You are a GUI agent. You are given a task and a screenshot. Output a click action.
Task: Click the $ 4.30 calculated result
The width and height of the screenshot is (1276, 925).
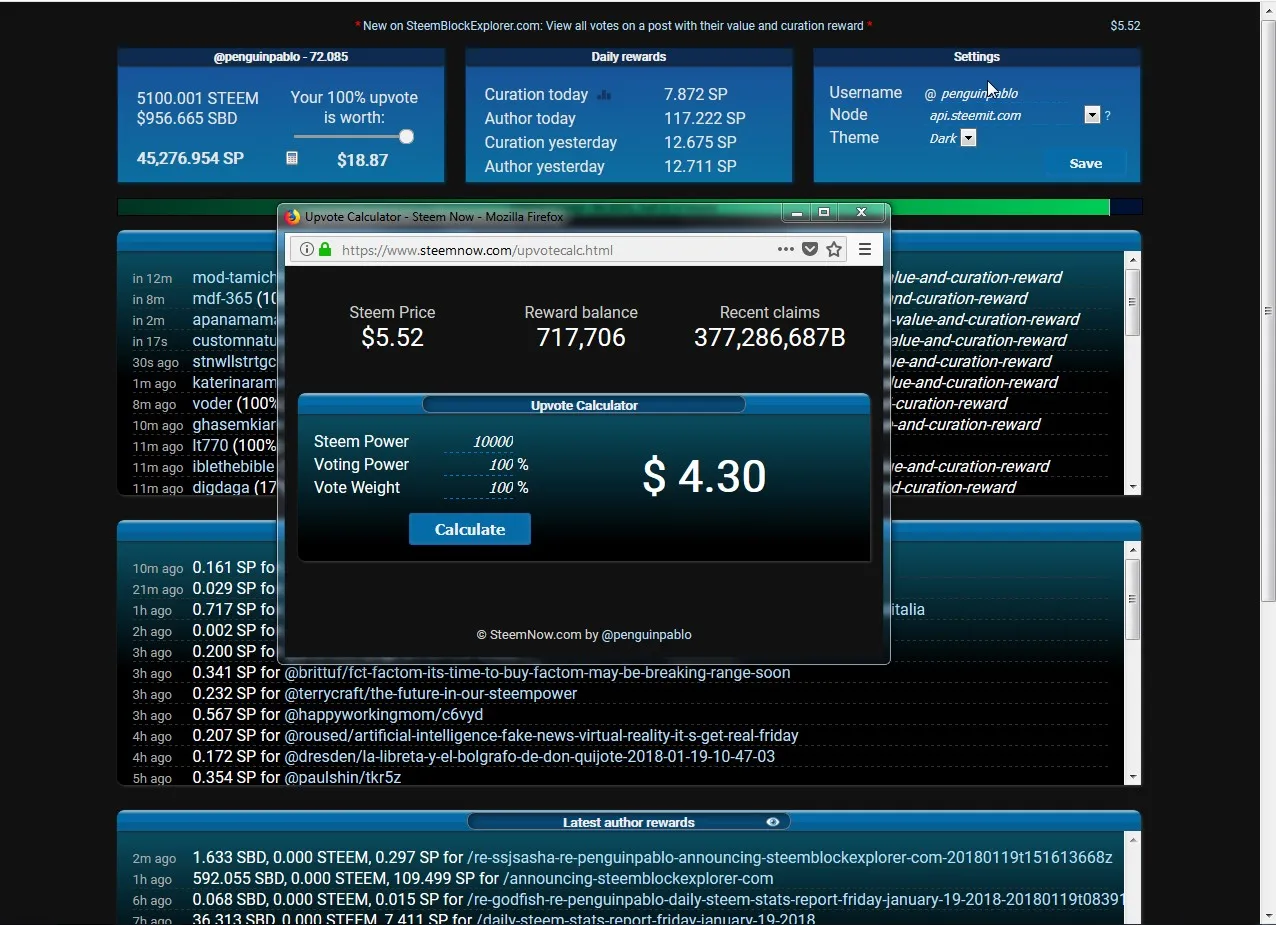point(704,476)
